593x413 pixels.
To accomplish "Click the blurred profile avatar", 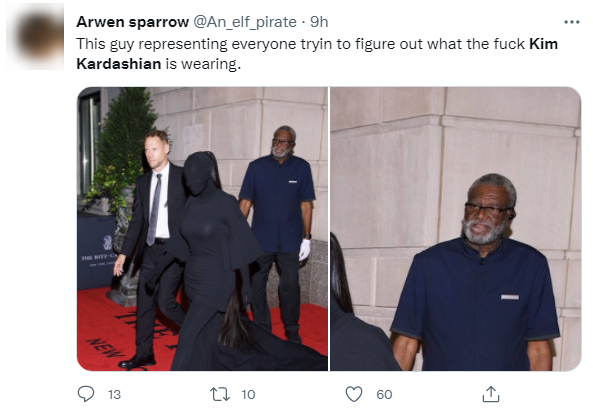I will point(36,36).
